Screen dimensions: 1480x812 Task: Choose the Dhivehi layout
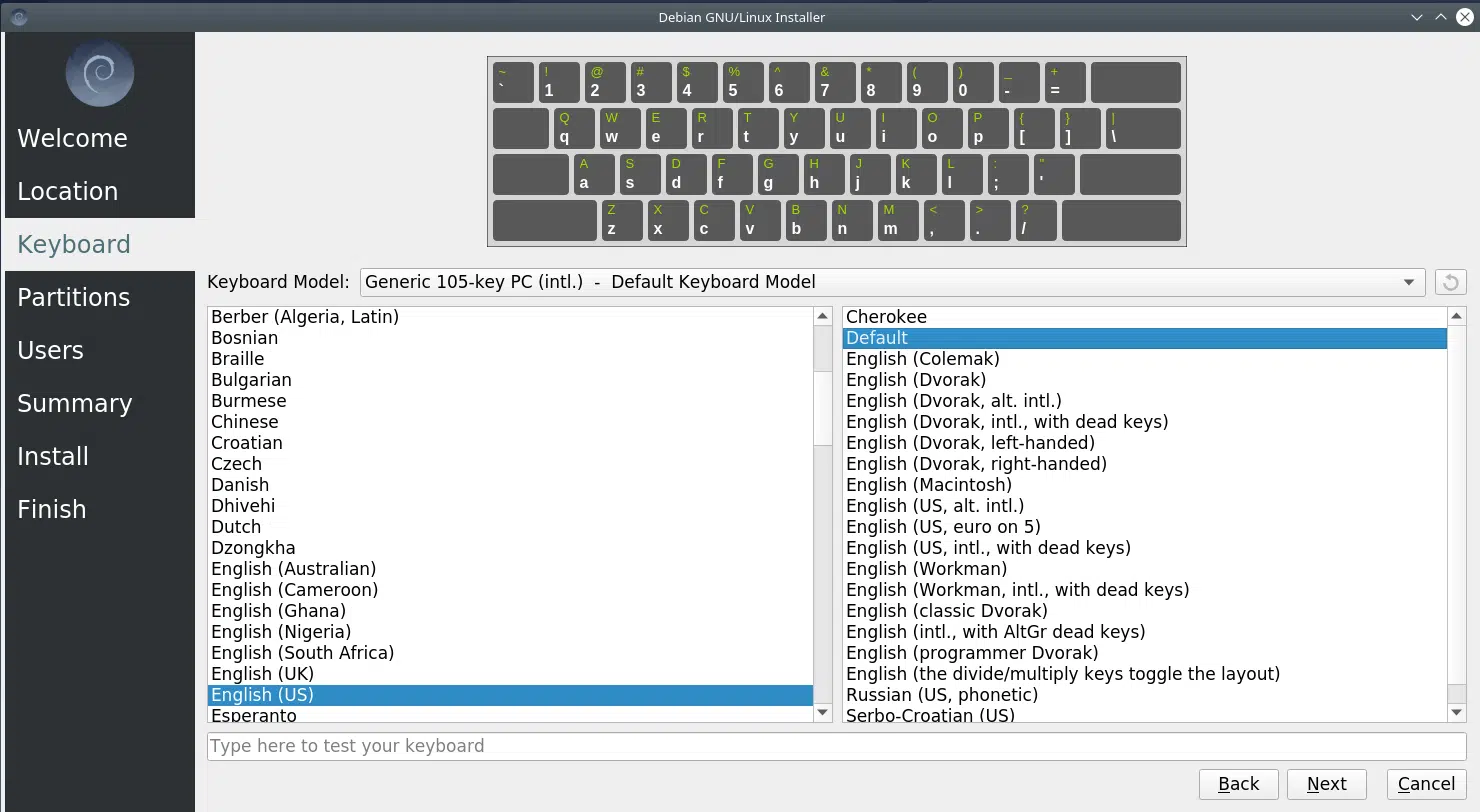coord(510,506)
